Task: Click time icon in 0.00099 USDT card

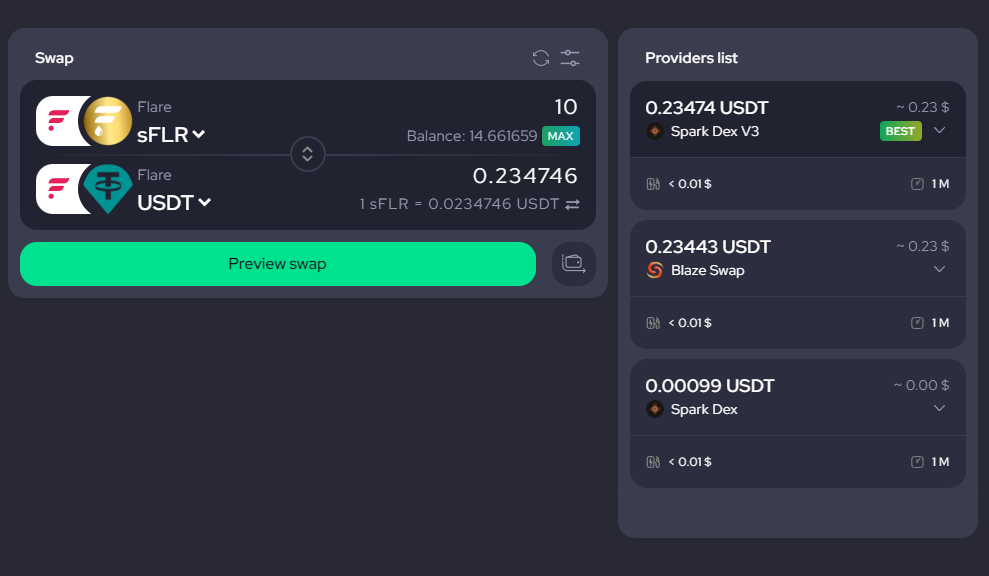Action: (917, 461)
